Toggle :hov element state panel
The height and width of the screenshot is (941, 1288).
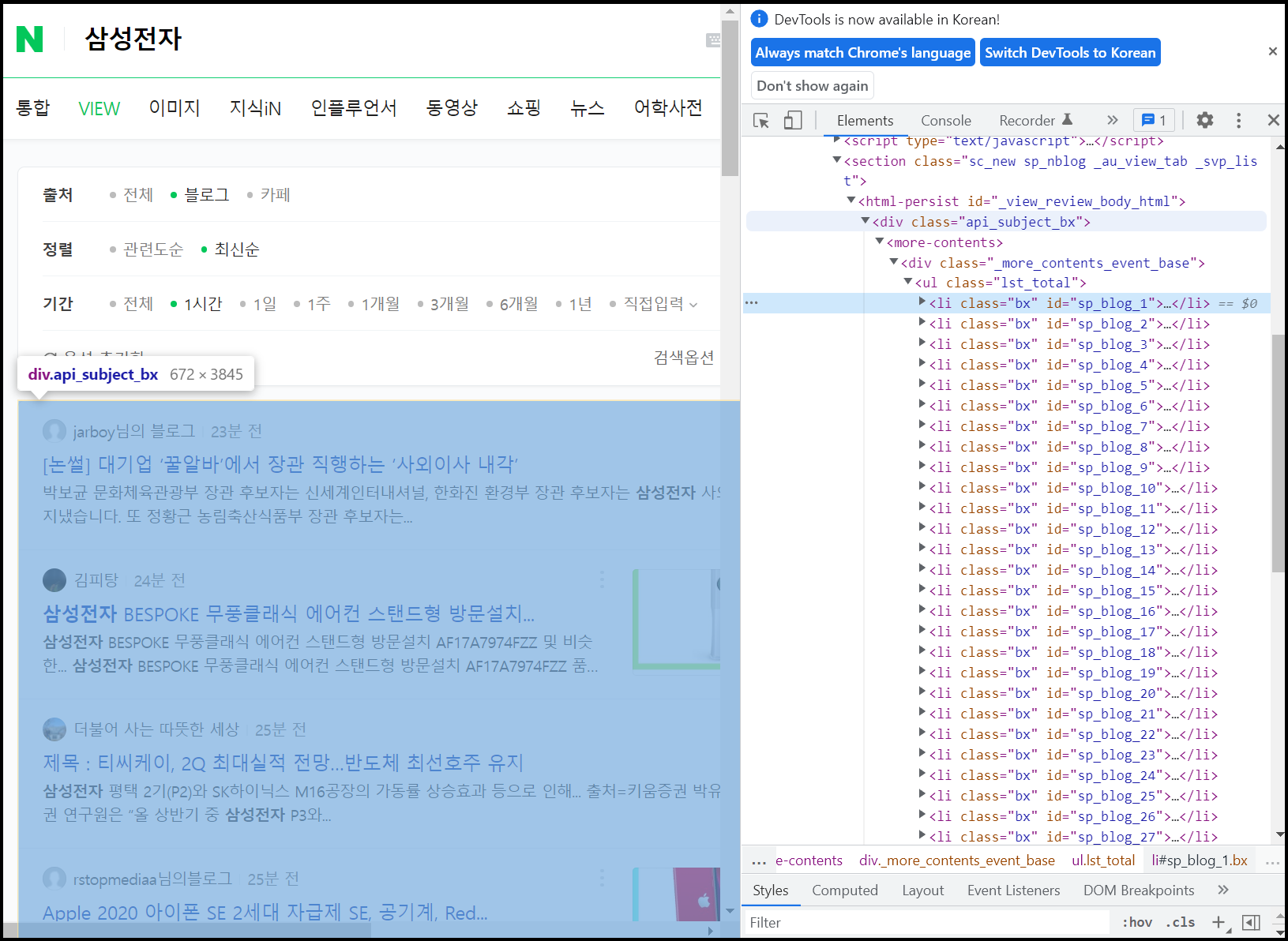tap(1137, 922)
